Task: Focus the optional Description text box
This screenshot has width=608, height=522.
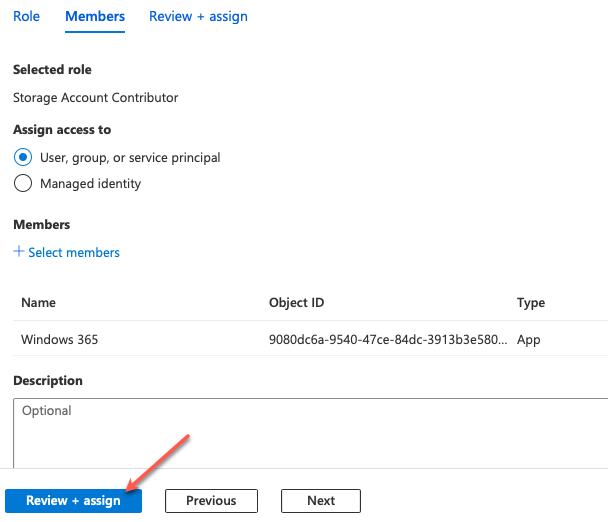Action: 311,433
